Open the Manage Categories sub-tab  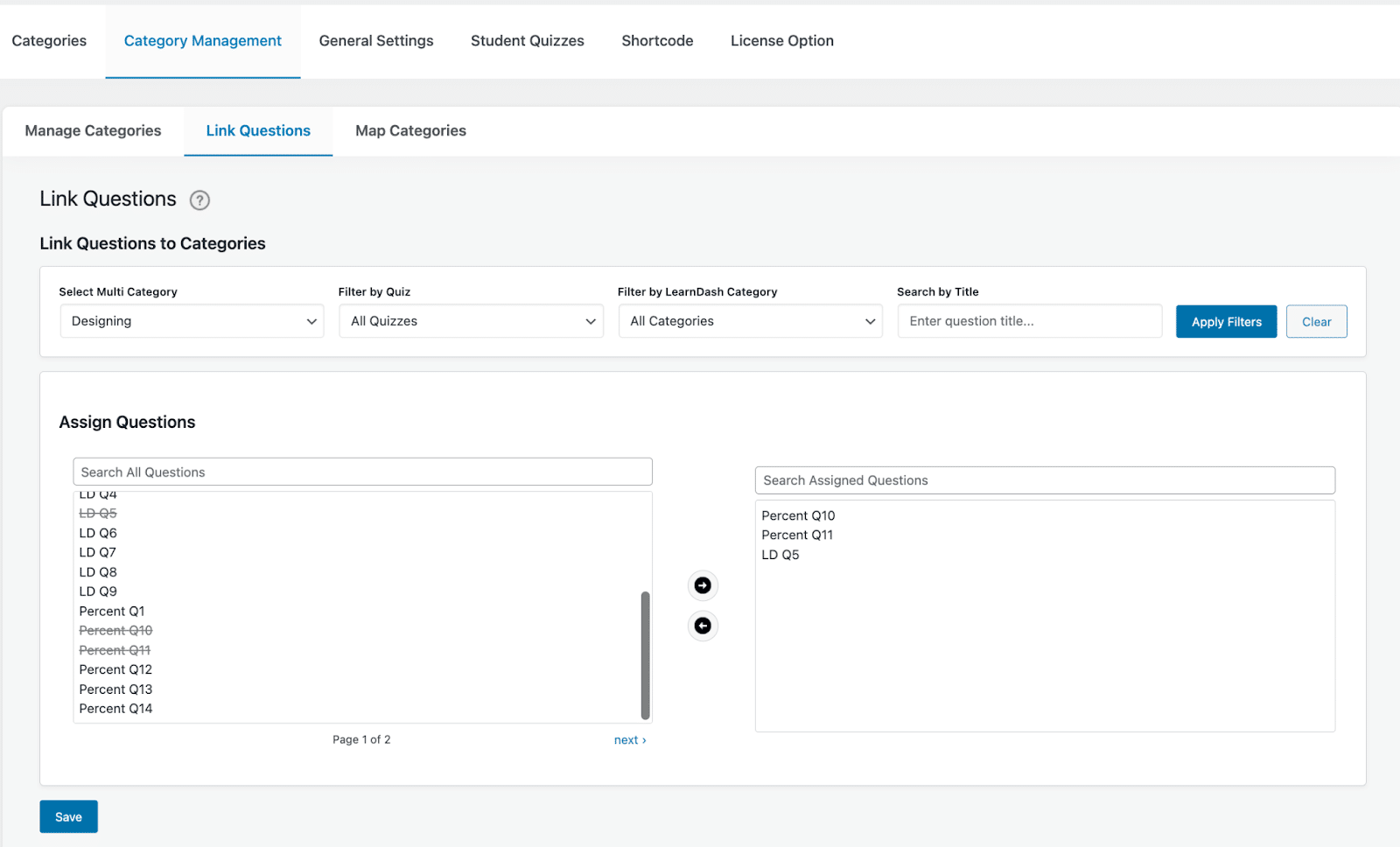coord(93,131)
